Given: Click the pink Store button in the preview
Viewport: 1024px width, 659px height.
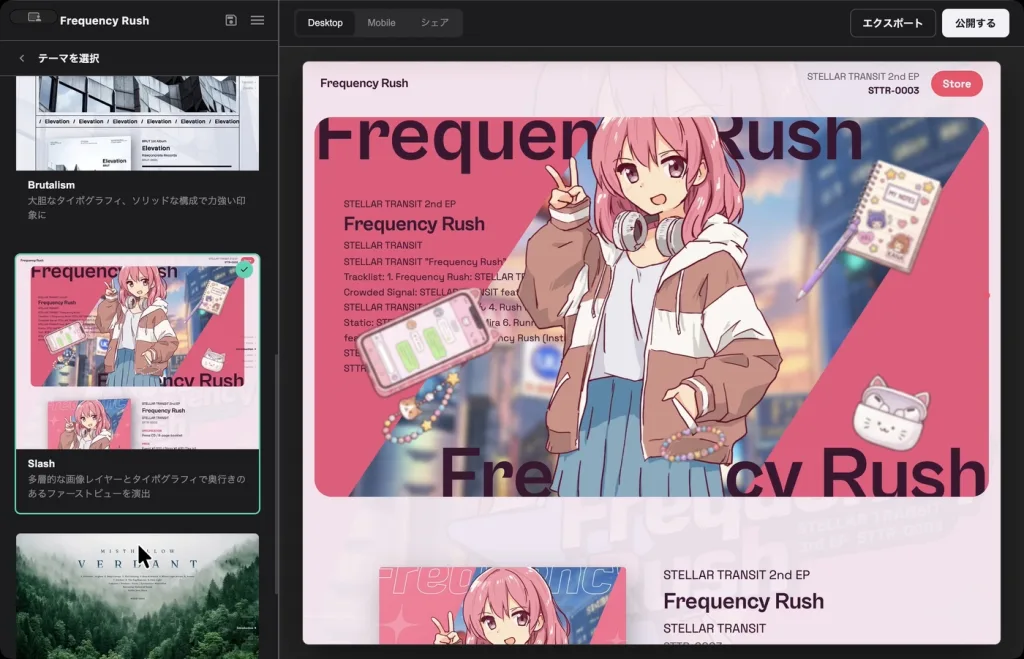Looking at the screenshot, I should [957, 84].
